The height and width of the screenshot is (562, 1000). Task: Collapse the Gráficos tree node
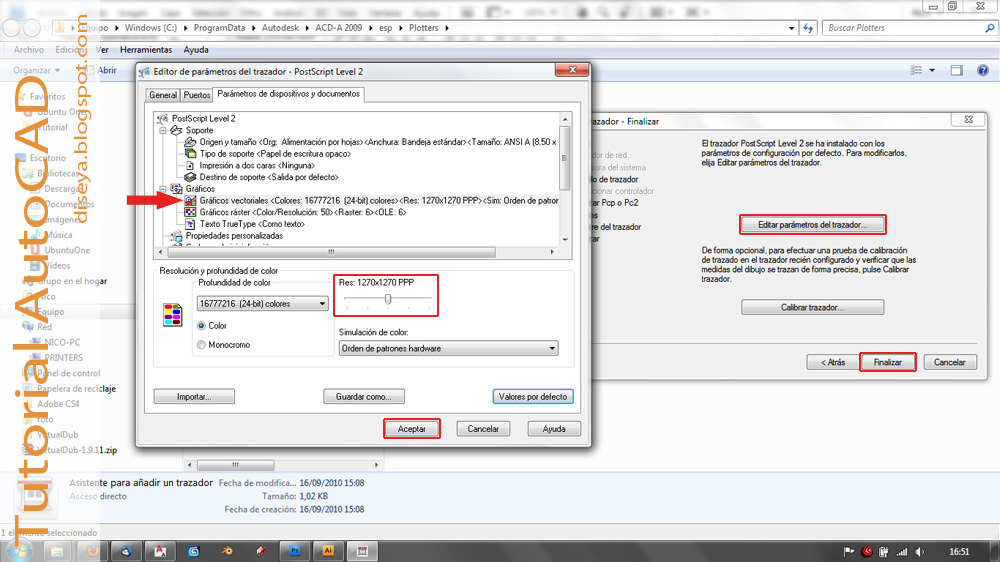coord(163,189)
